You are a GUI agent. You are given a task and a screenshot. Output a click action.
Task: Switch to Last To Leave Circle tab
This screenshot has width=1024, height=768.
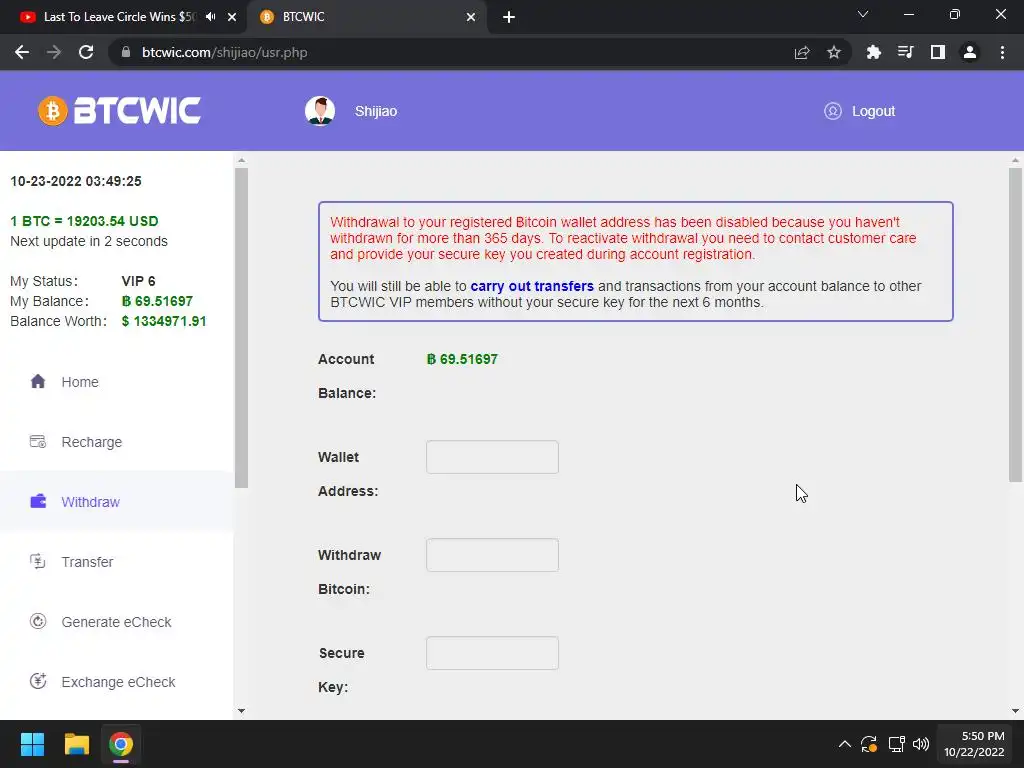[120, 17]
